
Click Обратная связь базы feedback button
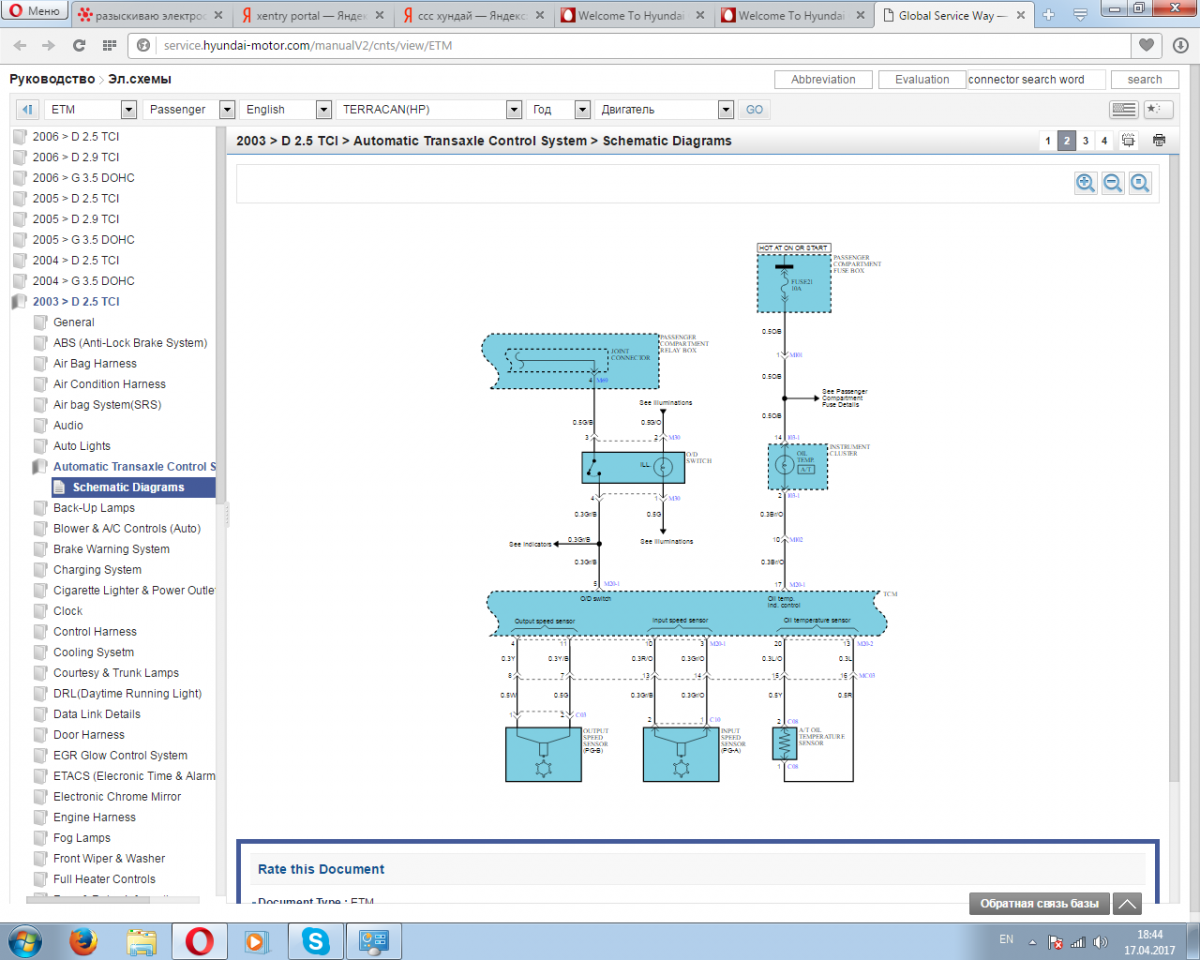coord(1039,904)
